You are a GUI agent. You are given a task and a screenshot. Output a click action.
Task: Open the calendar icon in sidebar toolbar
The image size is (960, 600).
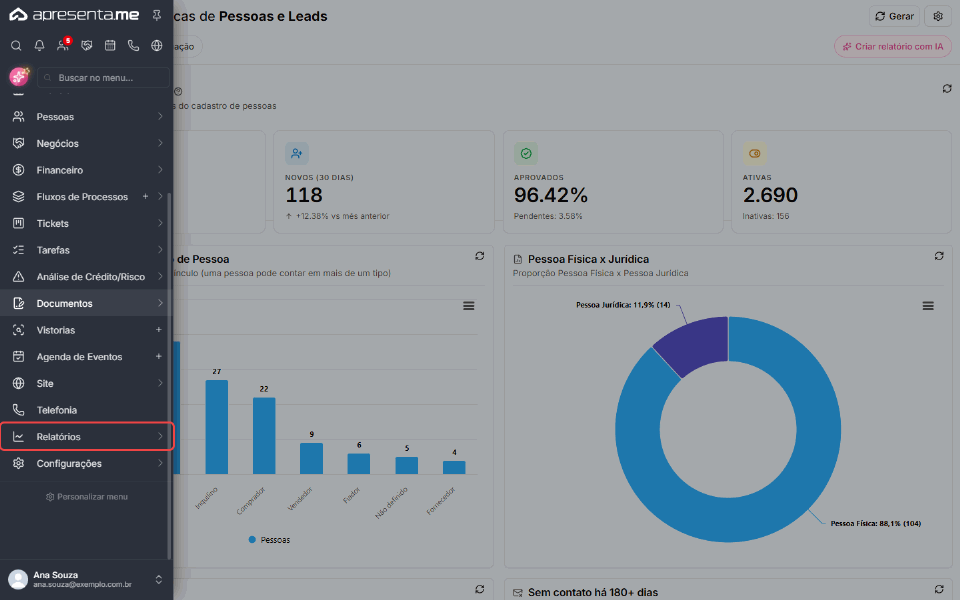coord(110,45)
